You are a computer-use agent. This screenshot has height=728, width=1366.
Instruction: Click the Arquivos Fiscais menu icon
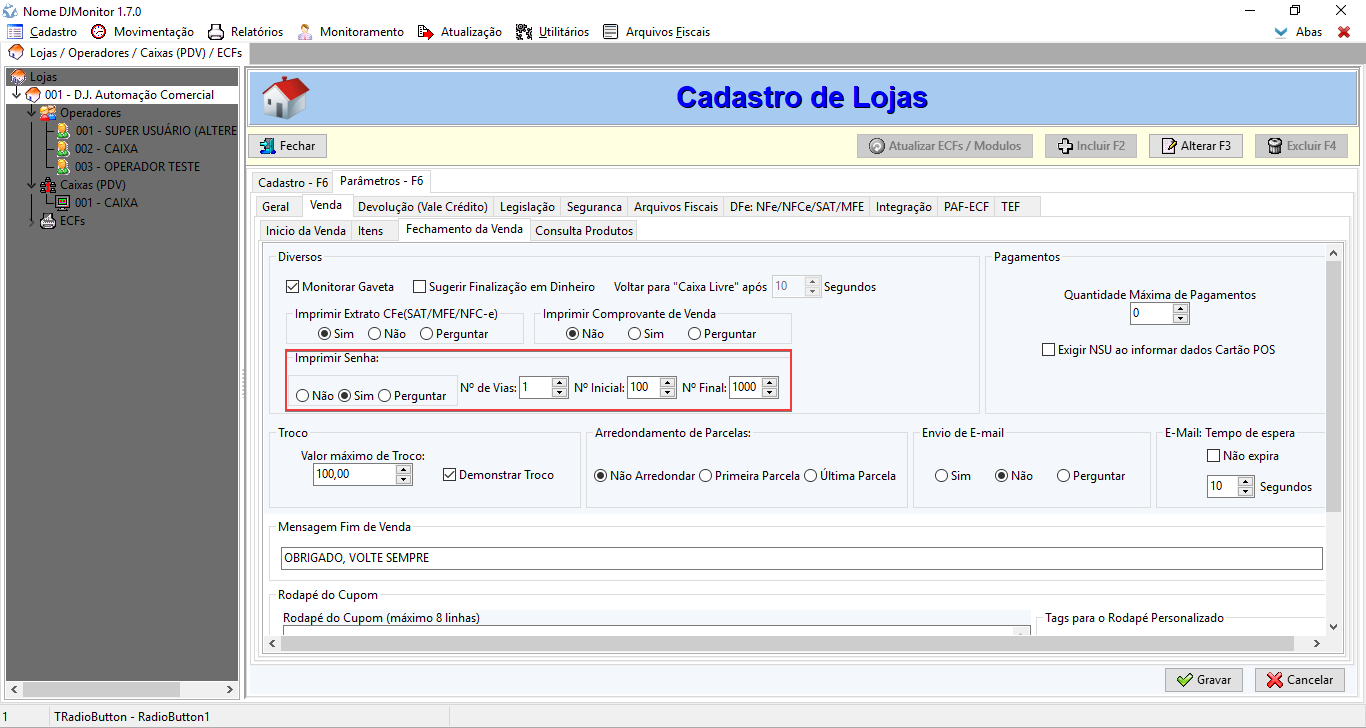coord(611,32)
